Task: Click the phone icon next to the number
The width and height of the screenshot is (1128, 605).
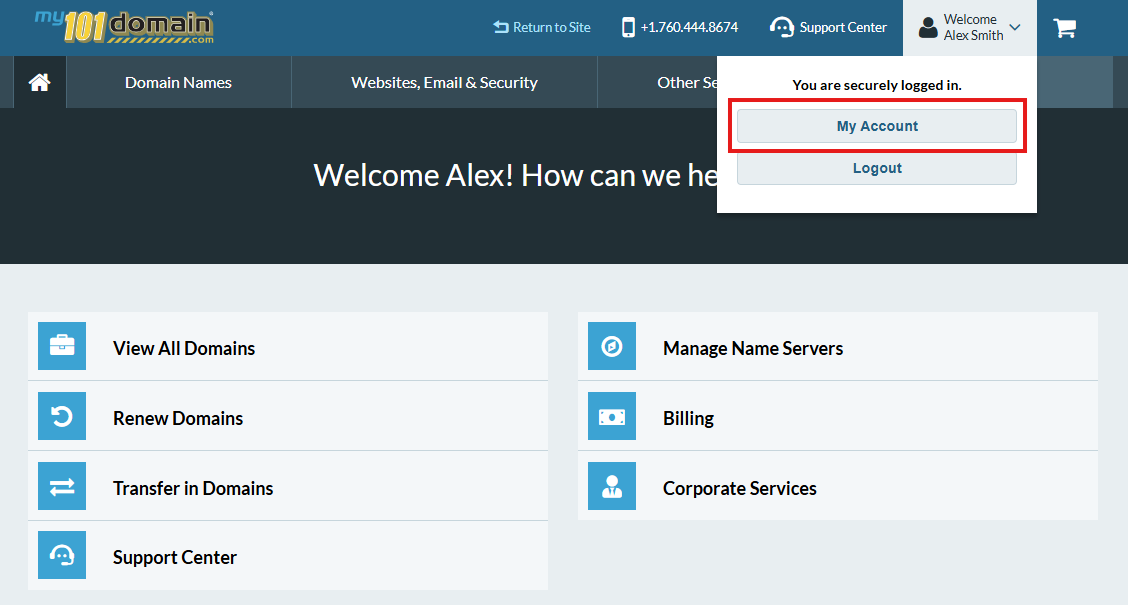Action: click(626, 28)
